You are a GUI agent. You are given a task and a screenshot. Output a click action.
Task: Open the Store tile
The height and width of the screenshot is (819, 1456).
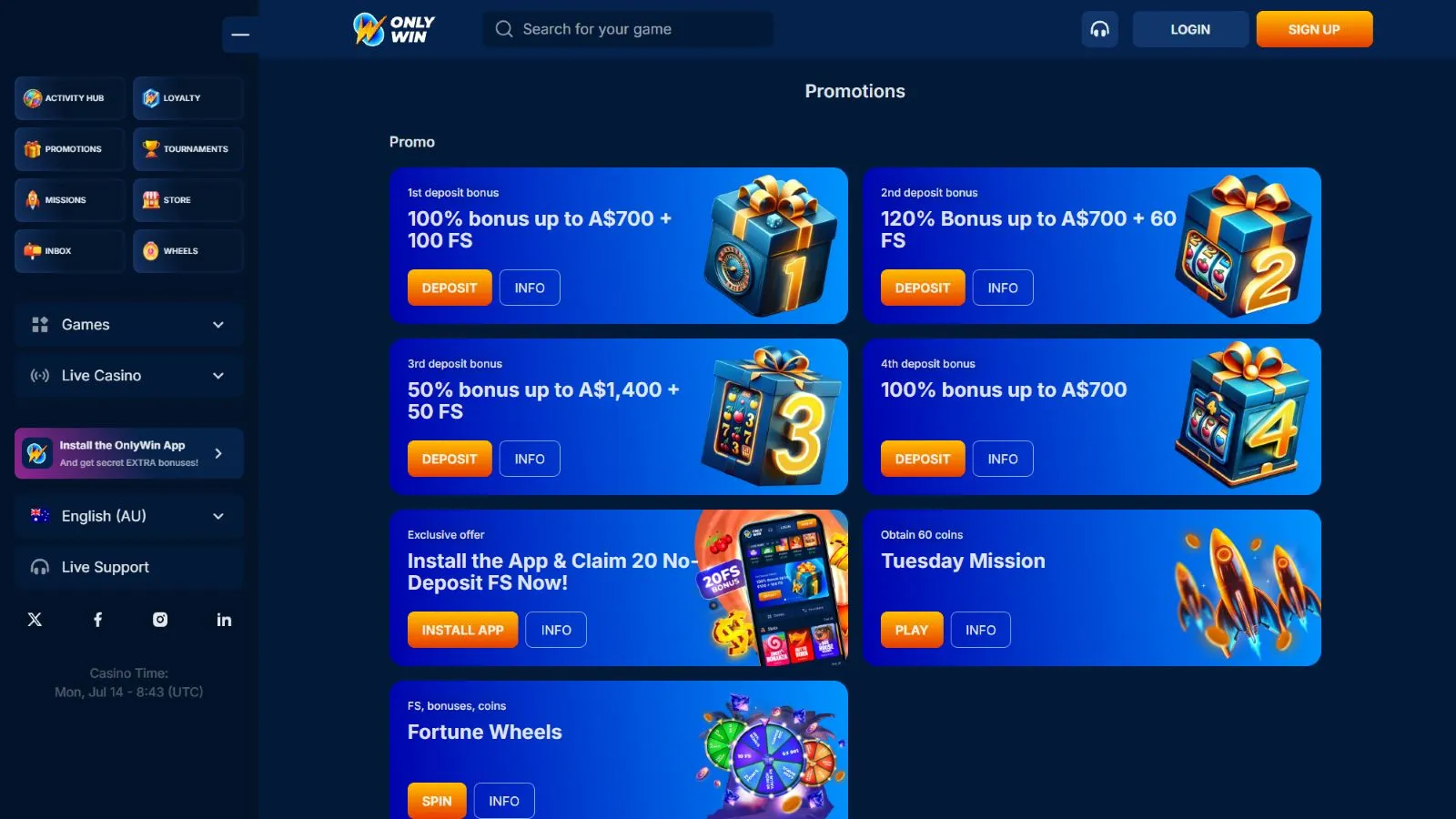188,200
